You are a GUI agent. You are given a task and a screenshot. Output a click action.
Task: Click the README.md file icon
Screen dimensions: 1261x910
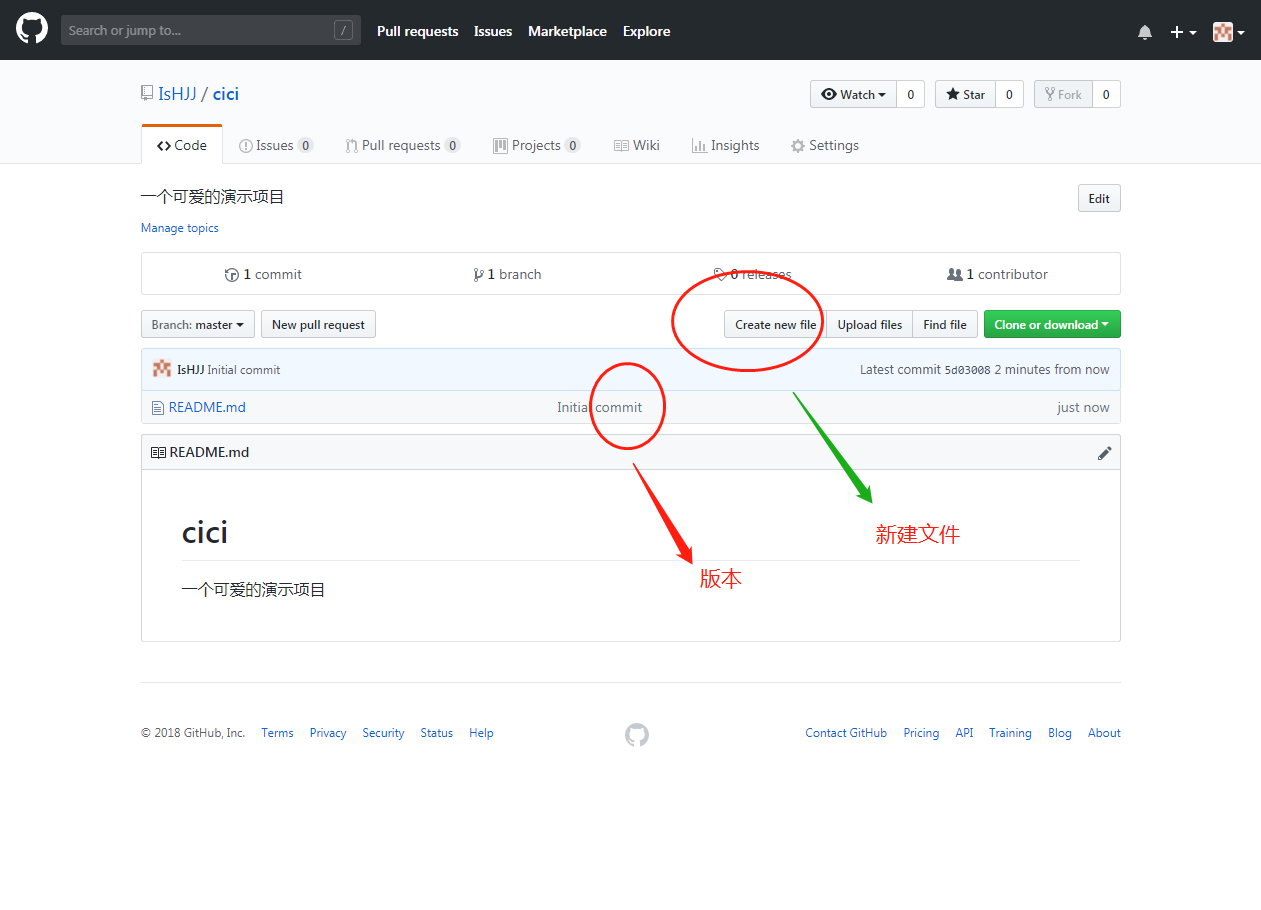(x=157, y=408)
